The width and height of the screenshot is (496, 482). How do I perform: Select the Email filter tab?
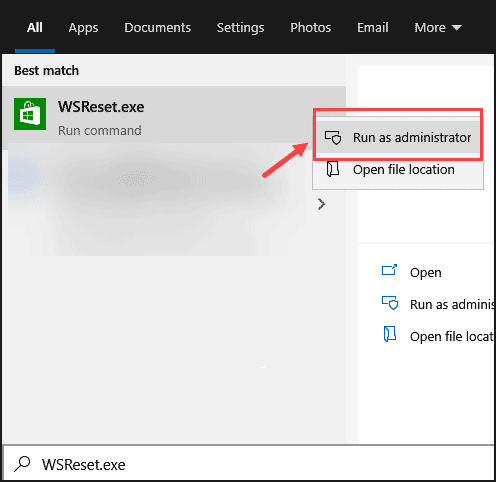pyautogui.click(x=373, y=28)
